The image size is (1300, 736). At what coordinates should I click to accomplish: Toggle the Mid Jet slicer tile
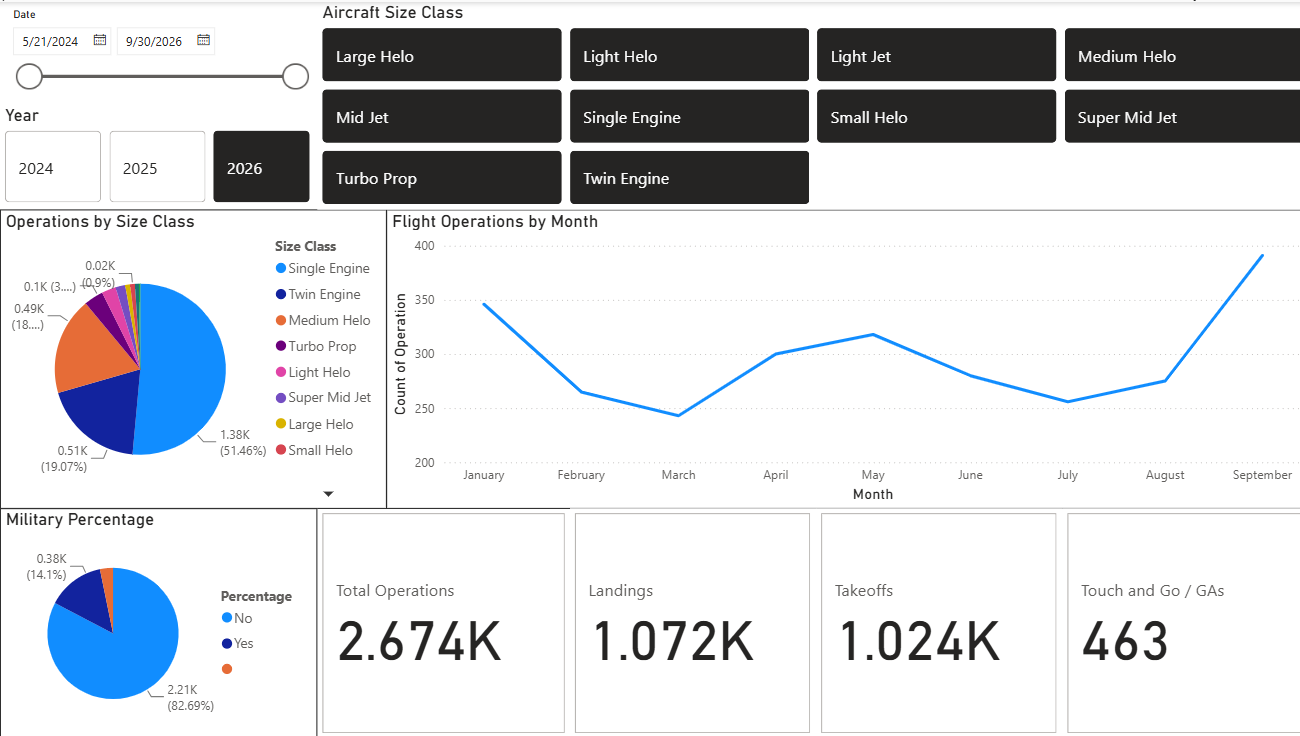coord(442,116)
